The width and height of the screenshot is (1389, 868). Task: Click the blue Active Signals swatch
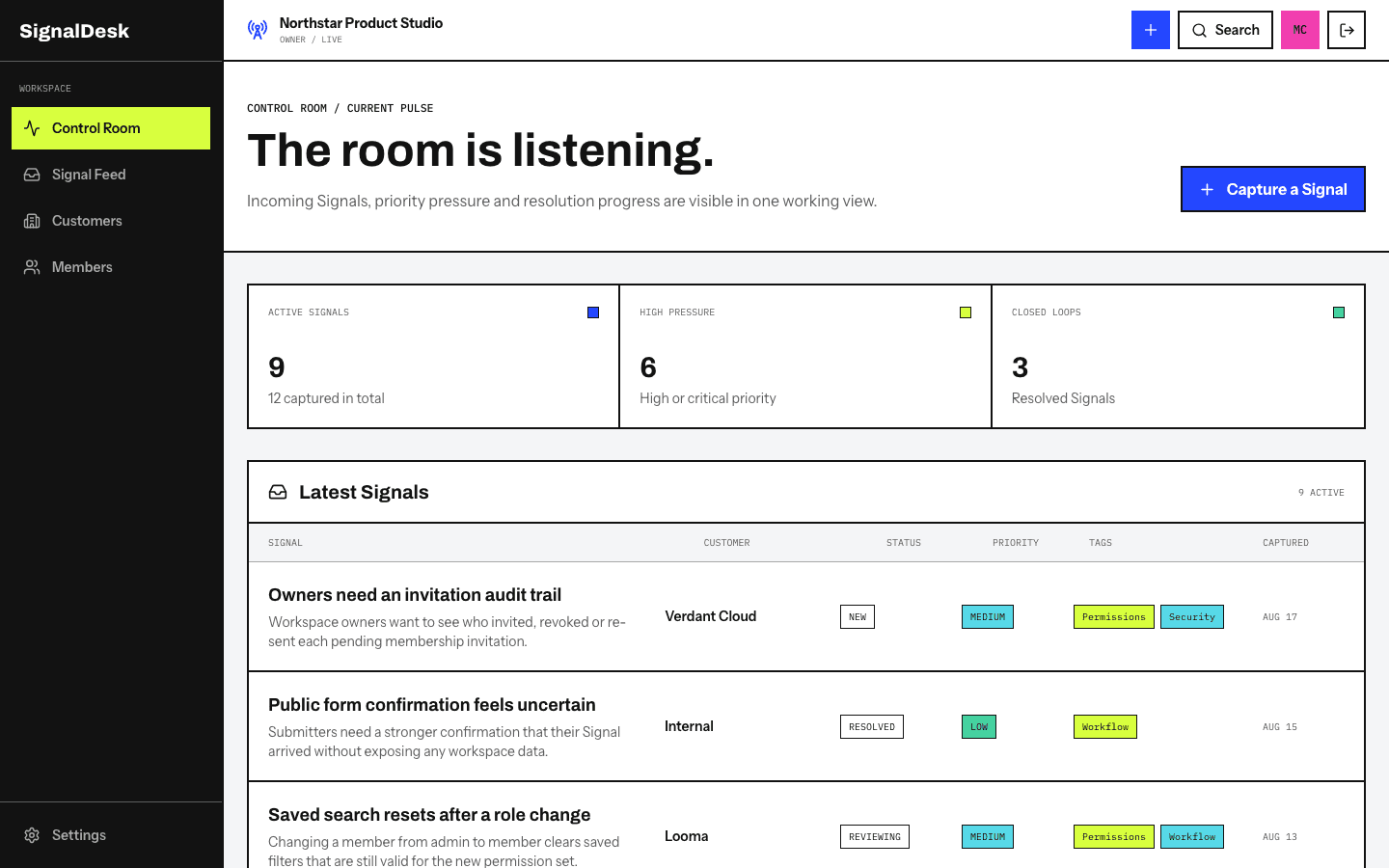[593, 312]
